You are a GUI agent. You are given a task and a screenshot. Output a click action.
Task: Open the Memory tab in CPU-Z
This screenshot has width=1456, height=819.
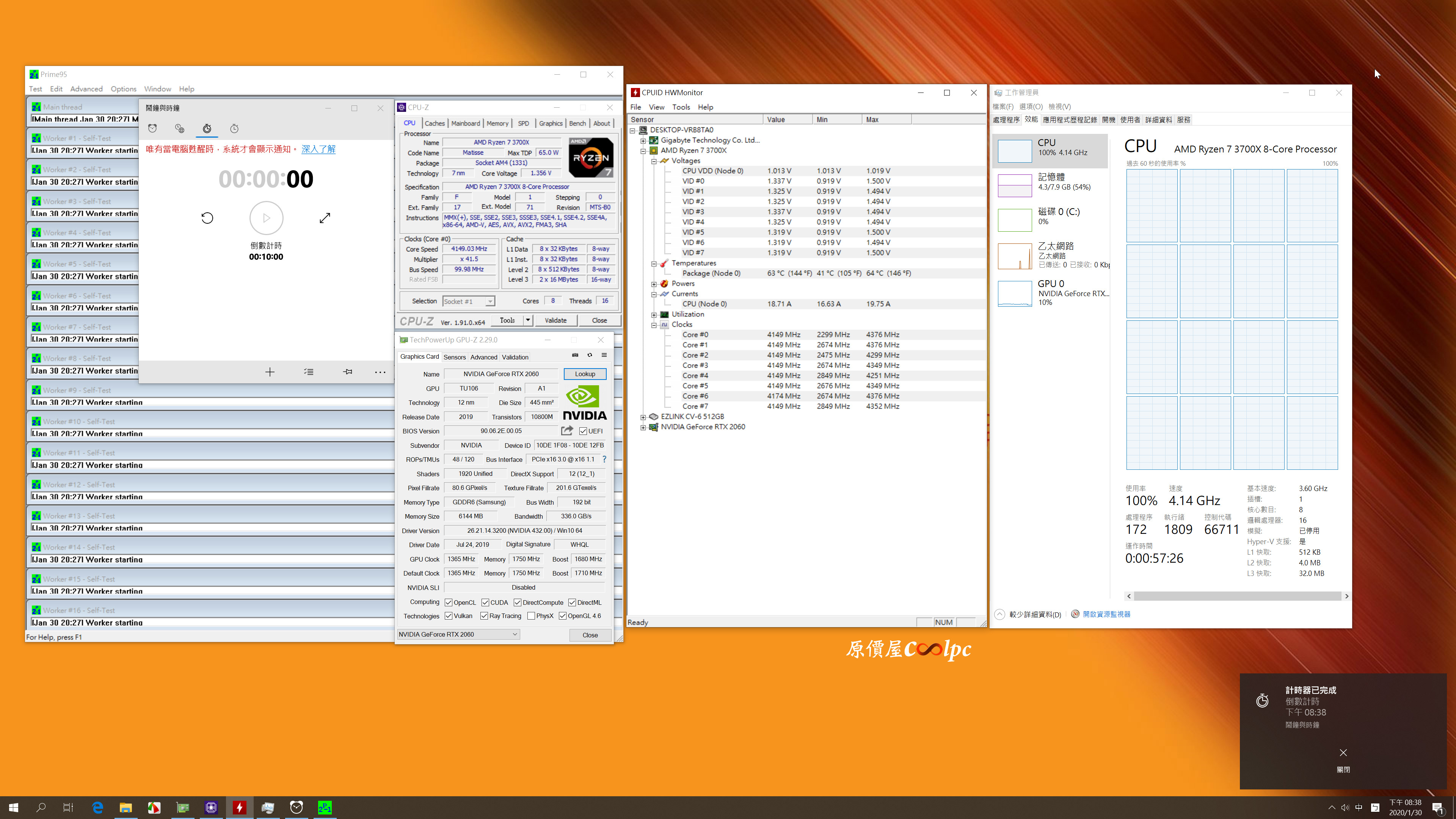(497, 123)
